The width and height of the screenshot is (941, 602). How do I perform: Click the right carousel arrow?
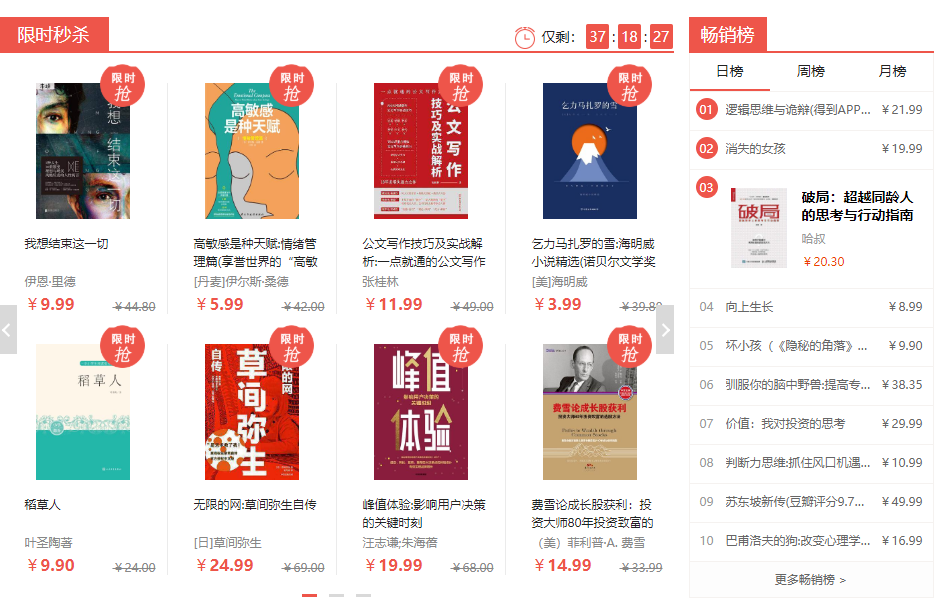click(665, 330)
